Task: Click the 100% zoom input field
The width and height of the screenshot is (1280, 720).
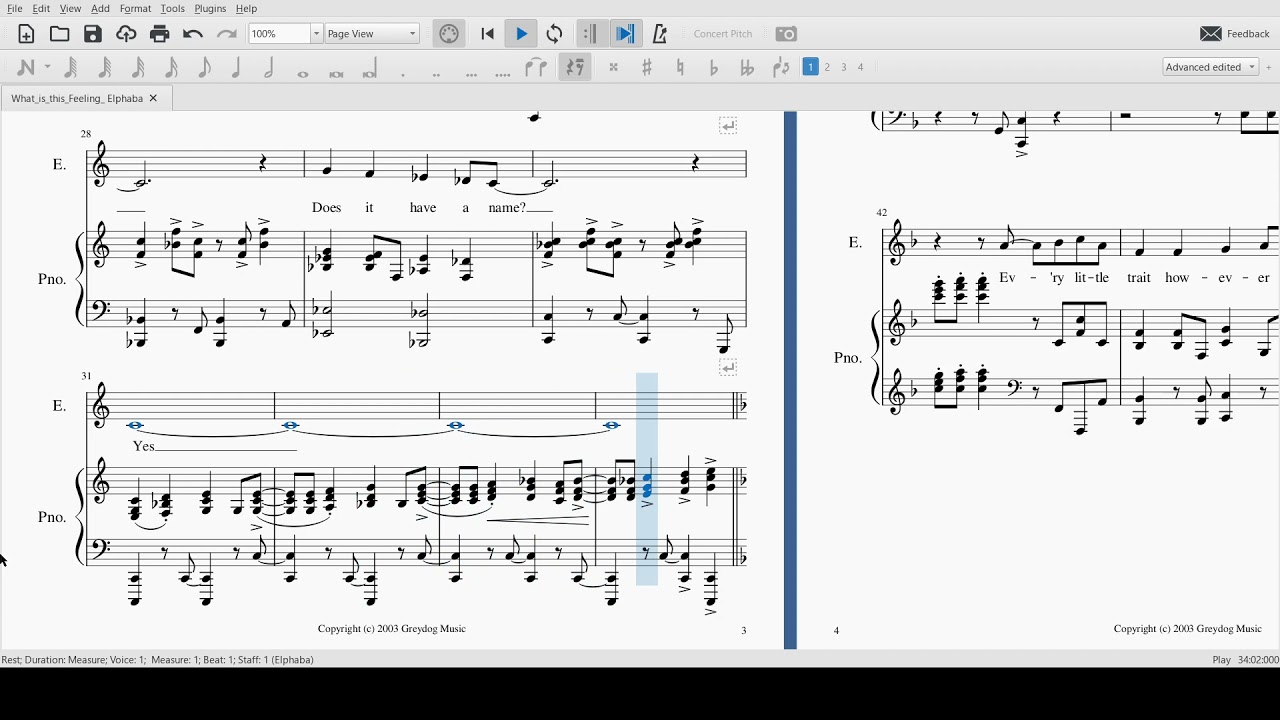Action: pos(279,34)
